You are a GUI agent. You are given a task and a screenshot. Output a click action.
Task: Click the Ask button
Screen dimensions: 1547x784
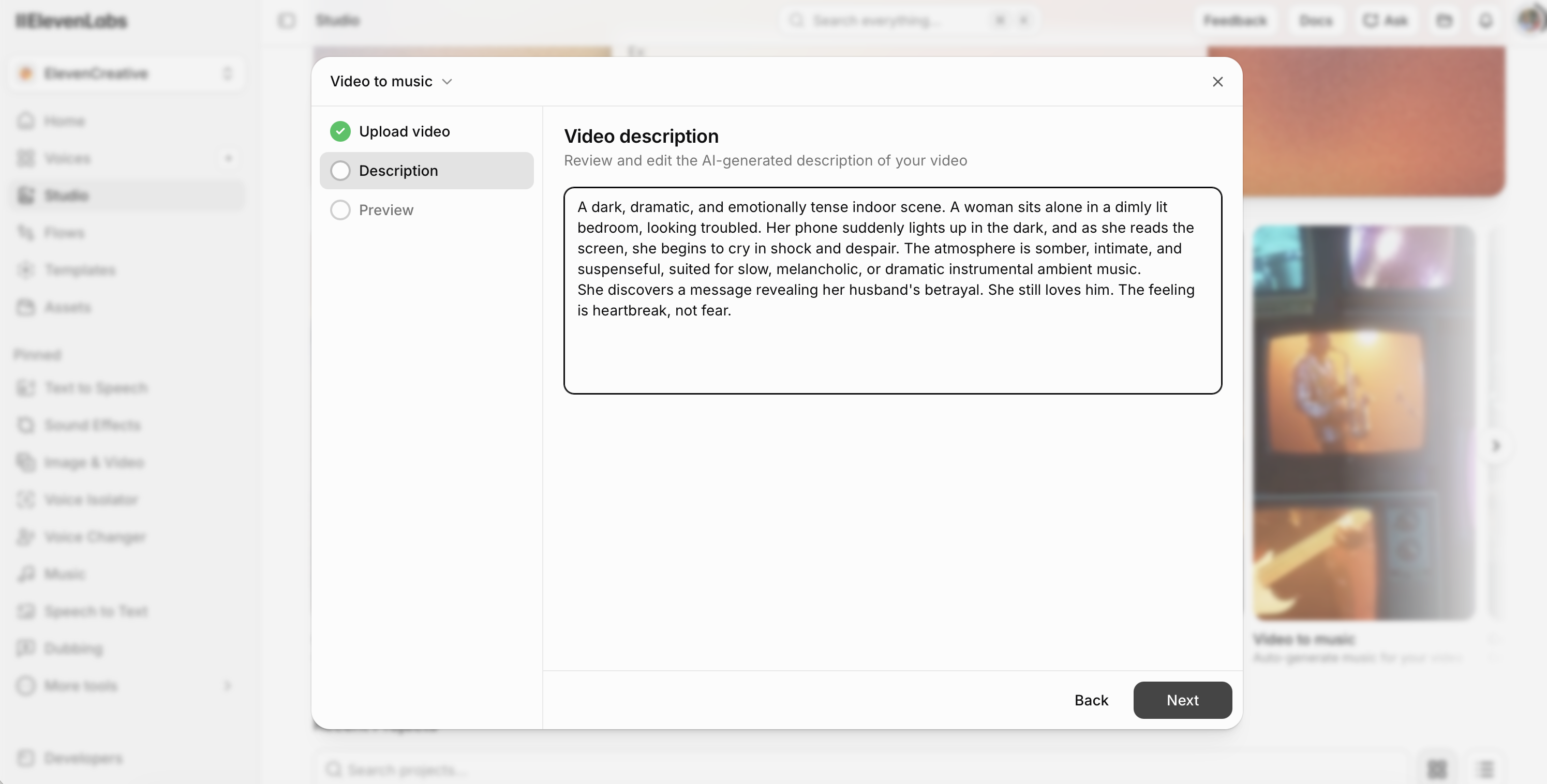point(1385,20)
